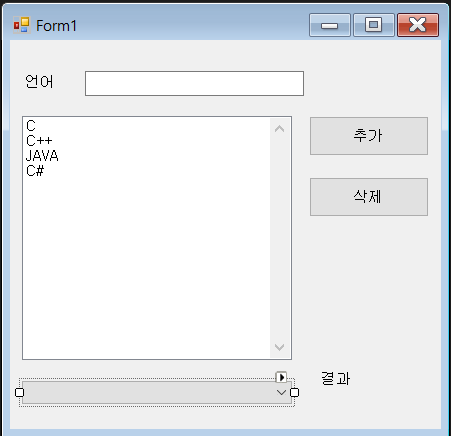Click the 언어 label

[39, 82]
